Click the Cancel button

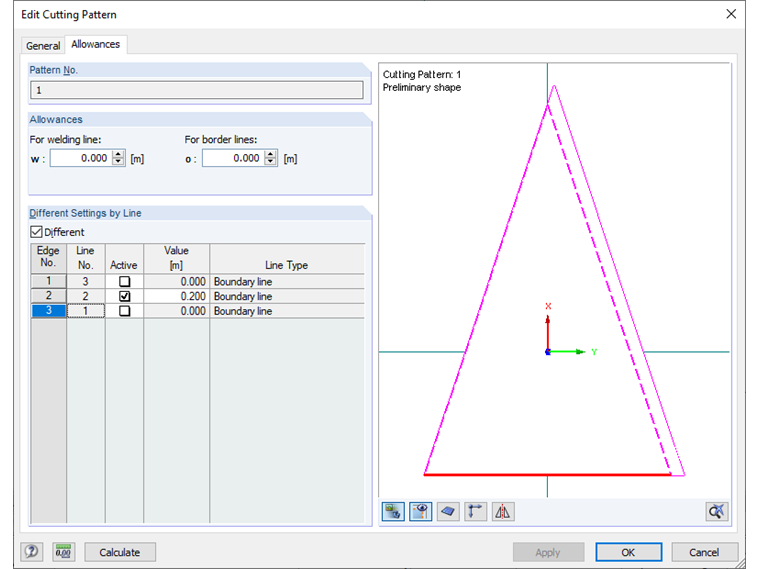(x=704, y=552)
